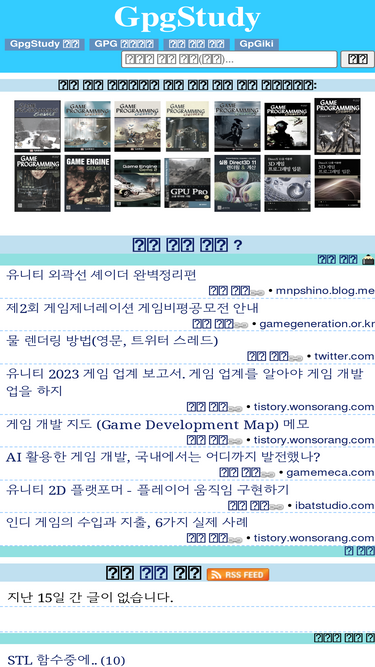
Task: Focus the search text field in the header
Action: click(229, 60)
